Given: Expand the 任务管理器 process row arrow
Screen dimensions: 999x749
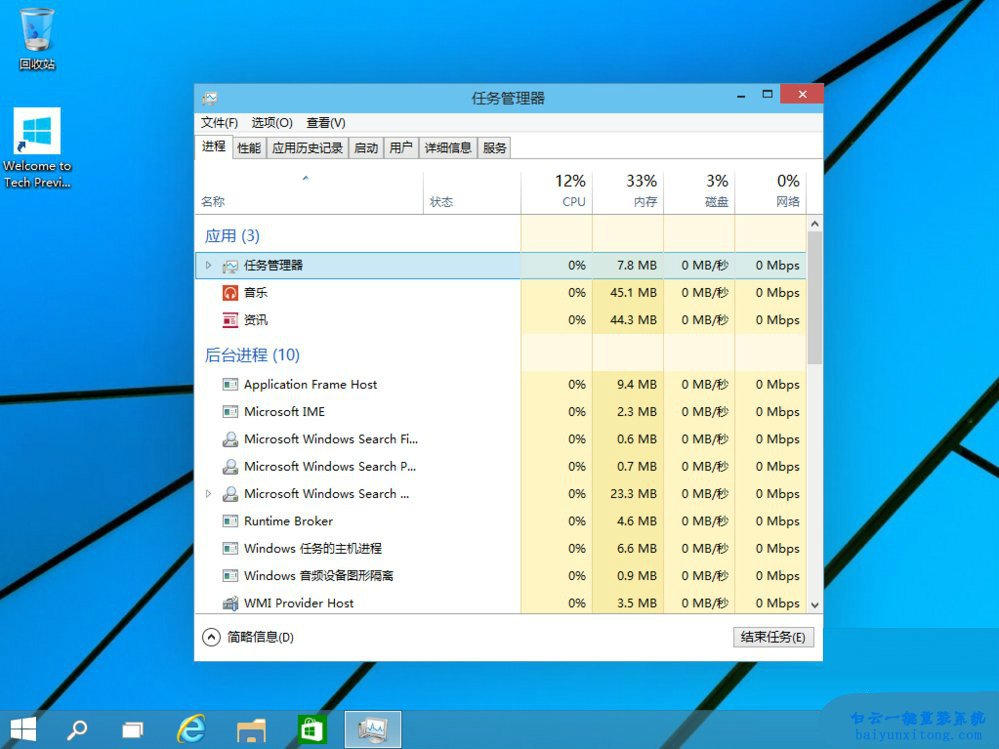Looking at the screenshot, I should (x=208, y=265).
